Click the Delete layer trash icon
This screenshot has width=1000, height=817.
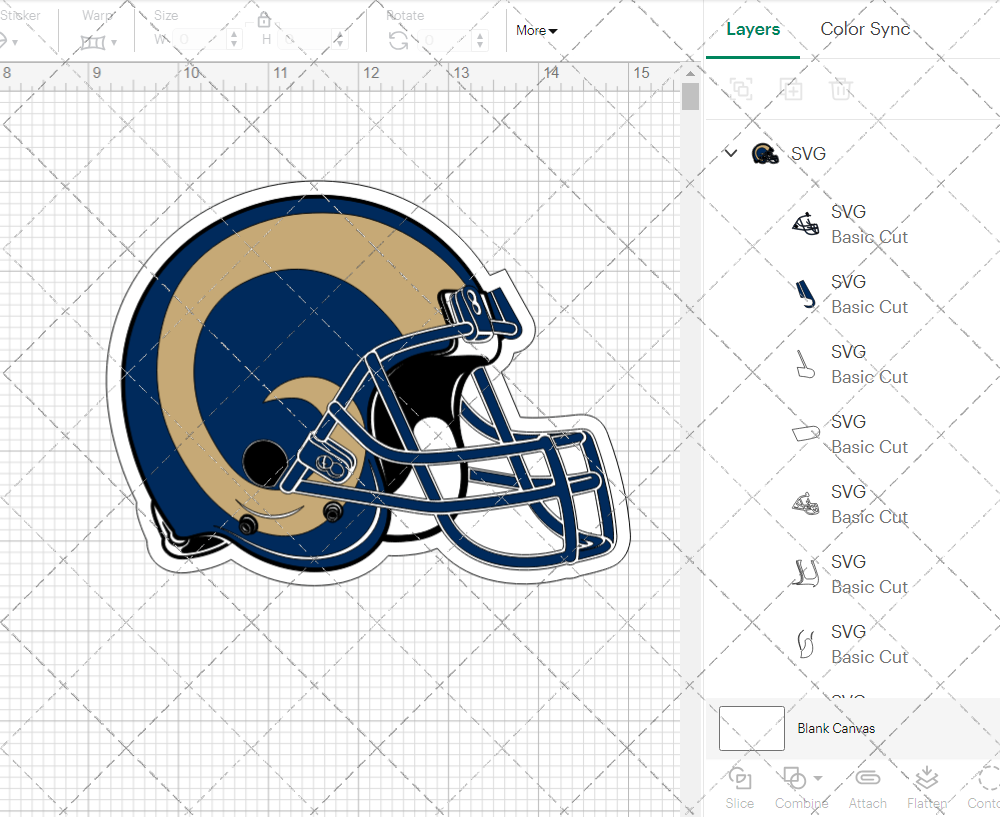(841, 89)
